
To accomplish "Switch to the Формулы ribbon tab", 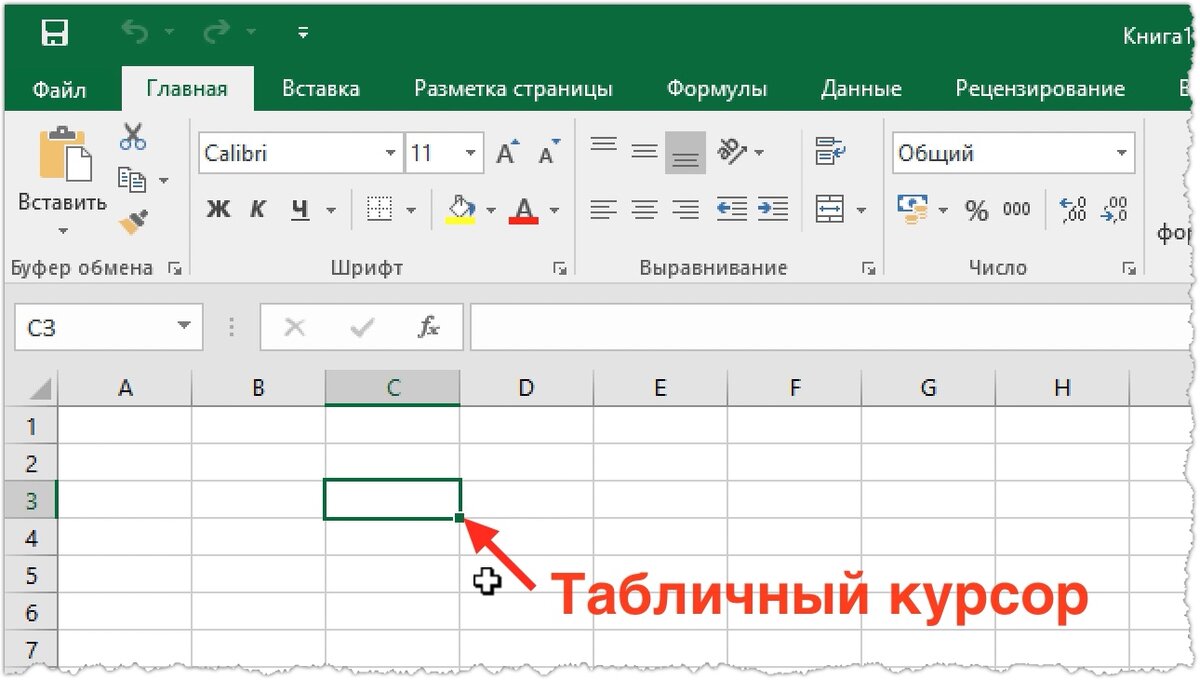I will 716,88.
